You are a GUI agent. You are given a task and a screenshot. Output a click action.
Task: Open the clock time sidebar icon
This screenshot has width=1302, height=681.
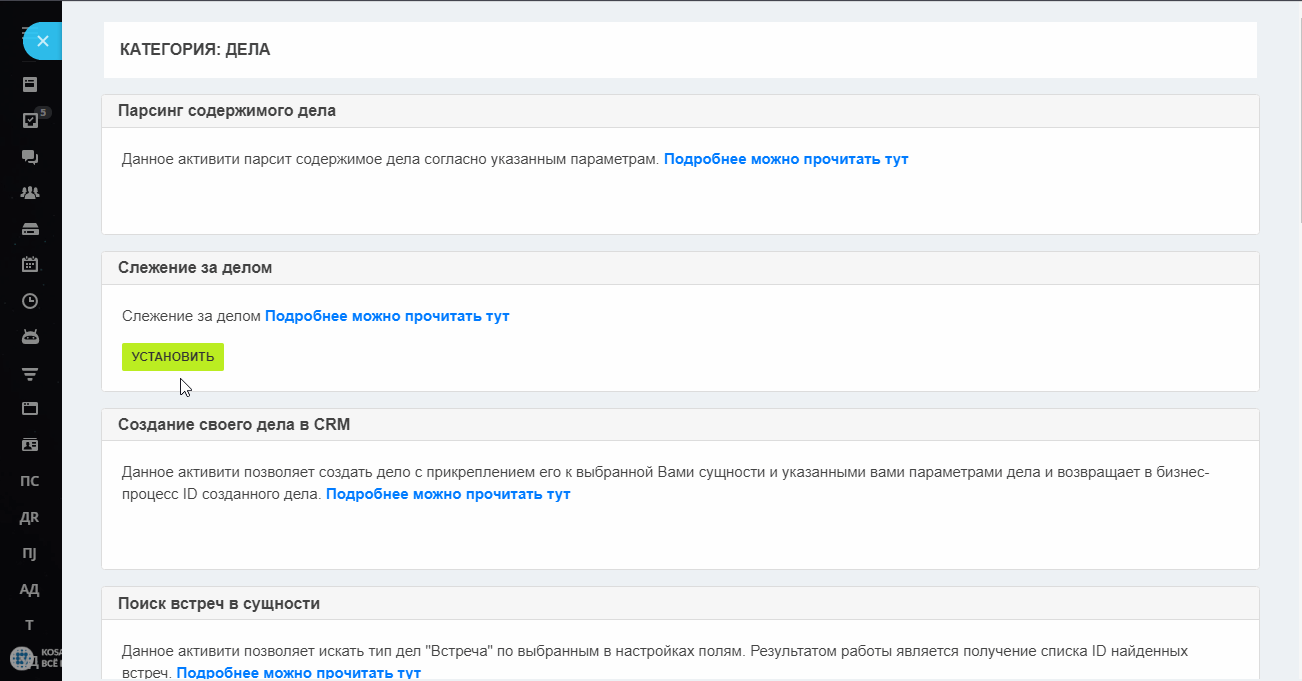(x=30, y=300)
